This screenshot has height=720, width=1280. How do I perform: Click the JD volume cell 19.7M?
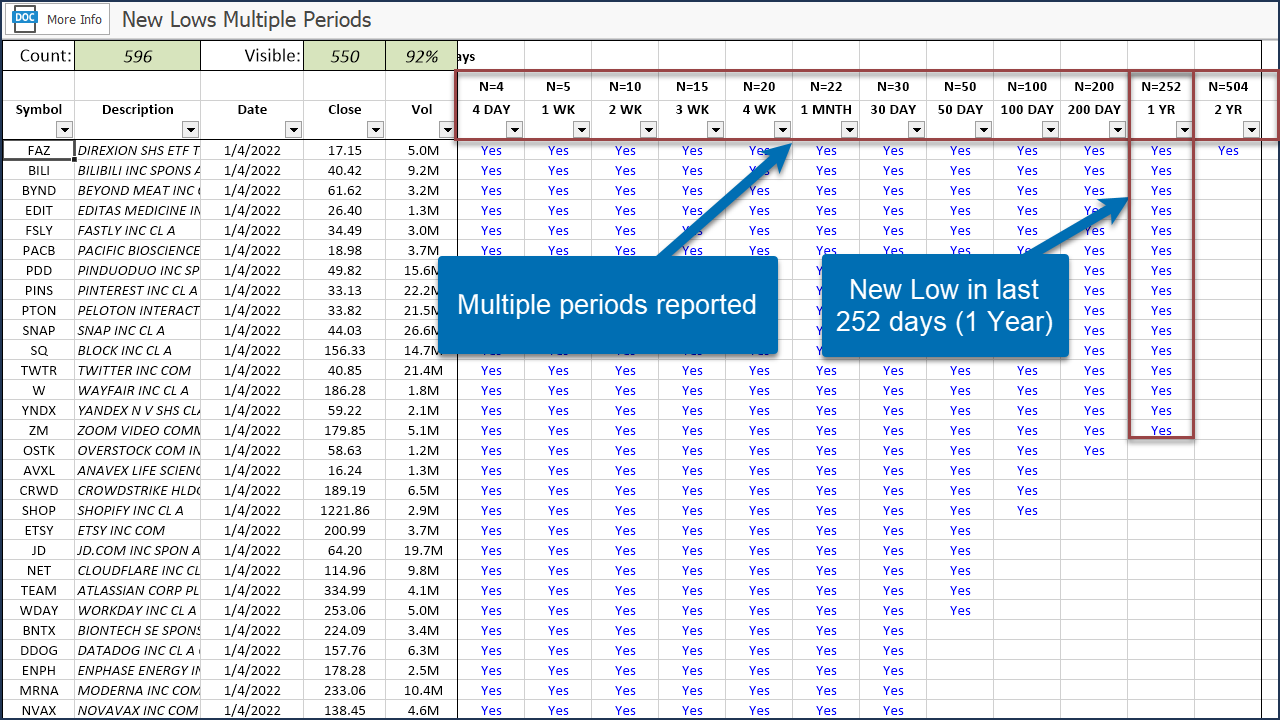pyautogui.click(x=422, y=550)
